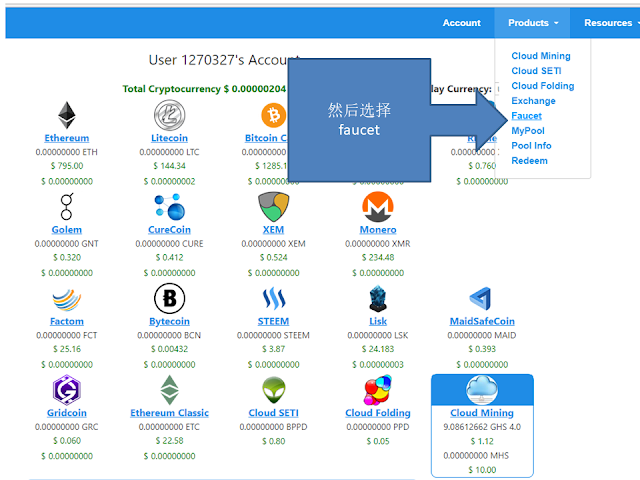Open the Litecoin link

169,138
